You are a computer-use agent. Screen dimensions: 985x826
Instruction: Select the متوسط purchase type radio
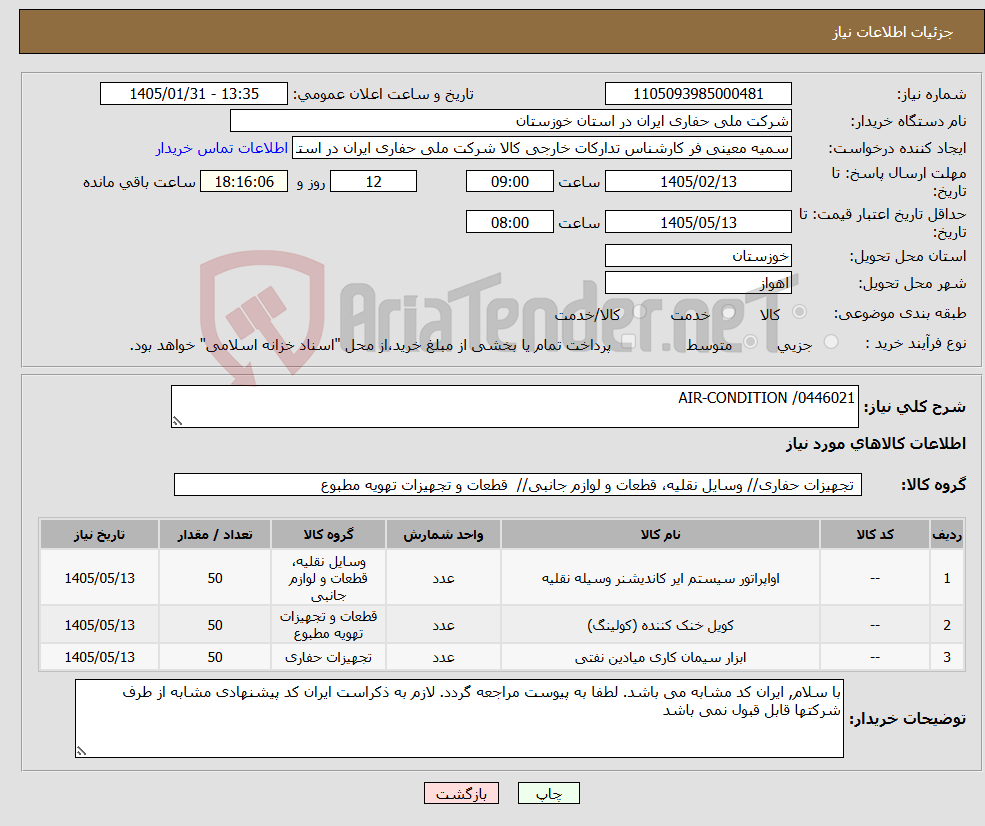750,342
